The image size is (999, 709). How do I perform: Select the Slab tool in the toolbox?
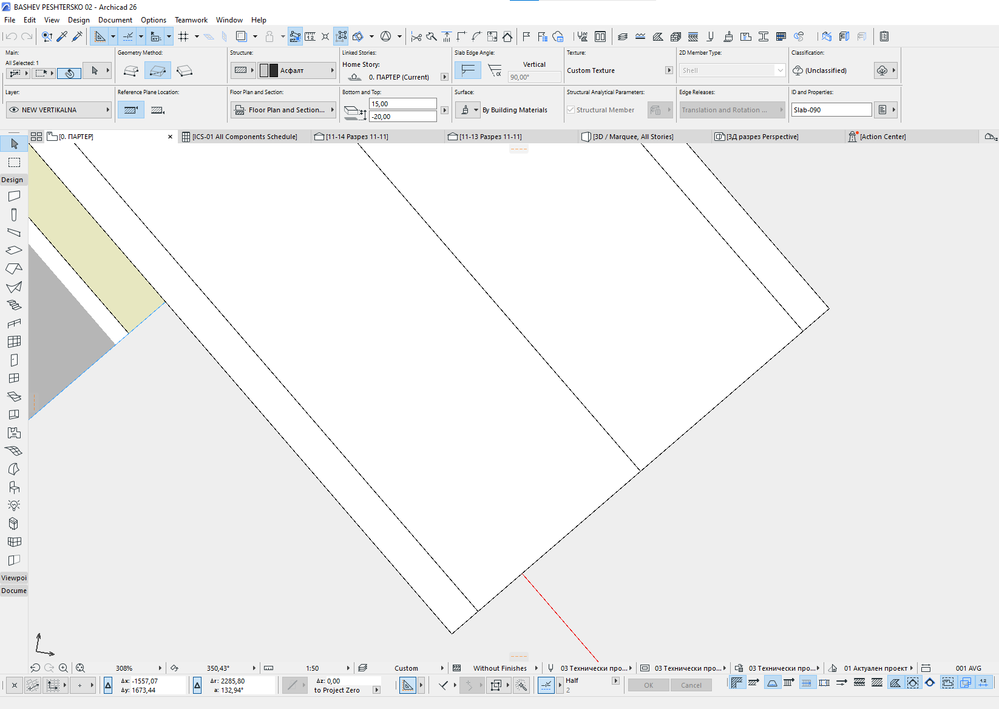pos(14,250)
